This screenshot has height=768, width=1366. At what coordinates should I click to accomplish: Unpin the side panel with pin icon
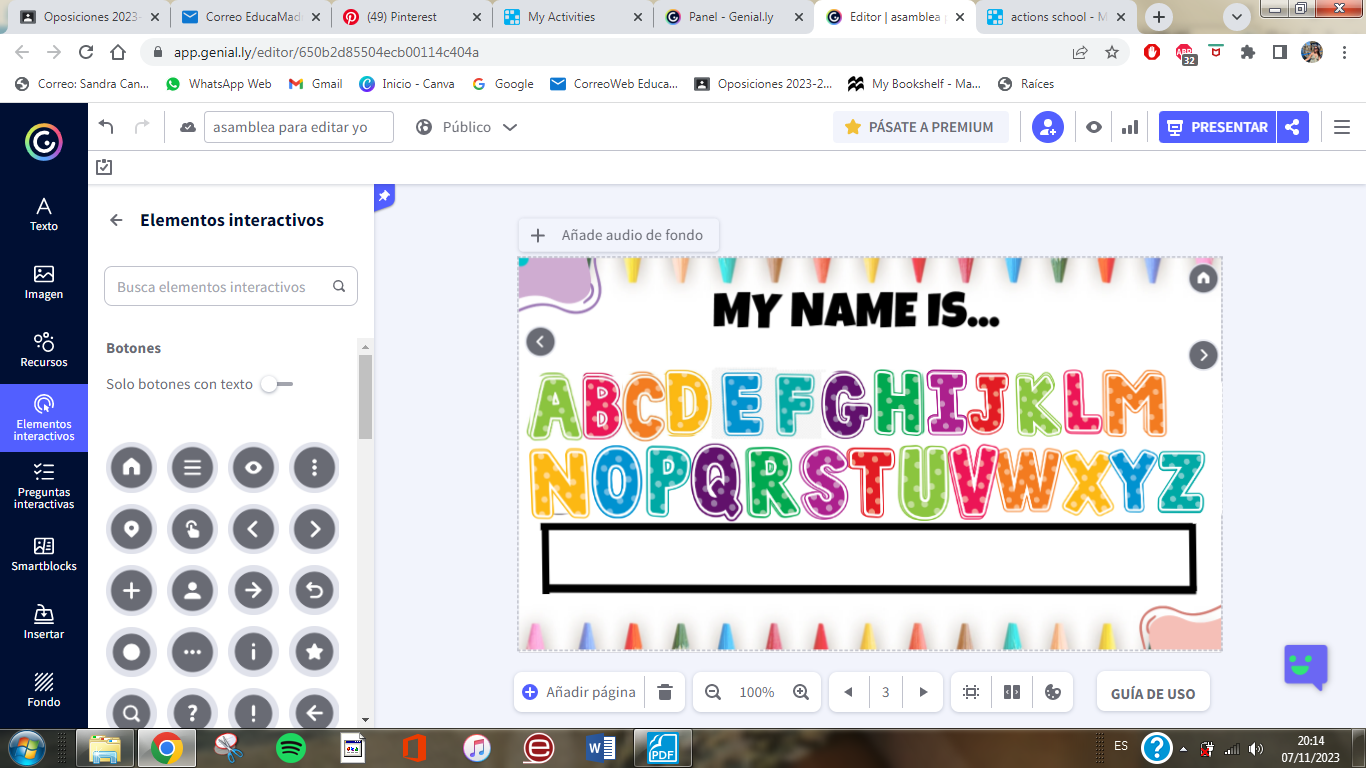(x=384, y=197)
